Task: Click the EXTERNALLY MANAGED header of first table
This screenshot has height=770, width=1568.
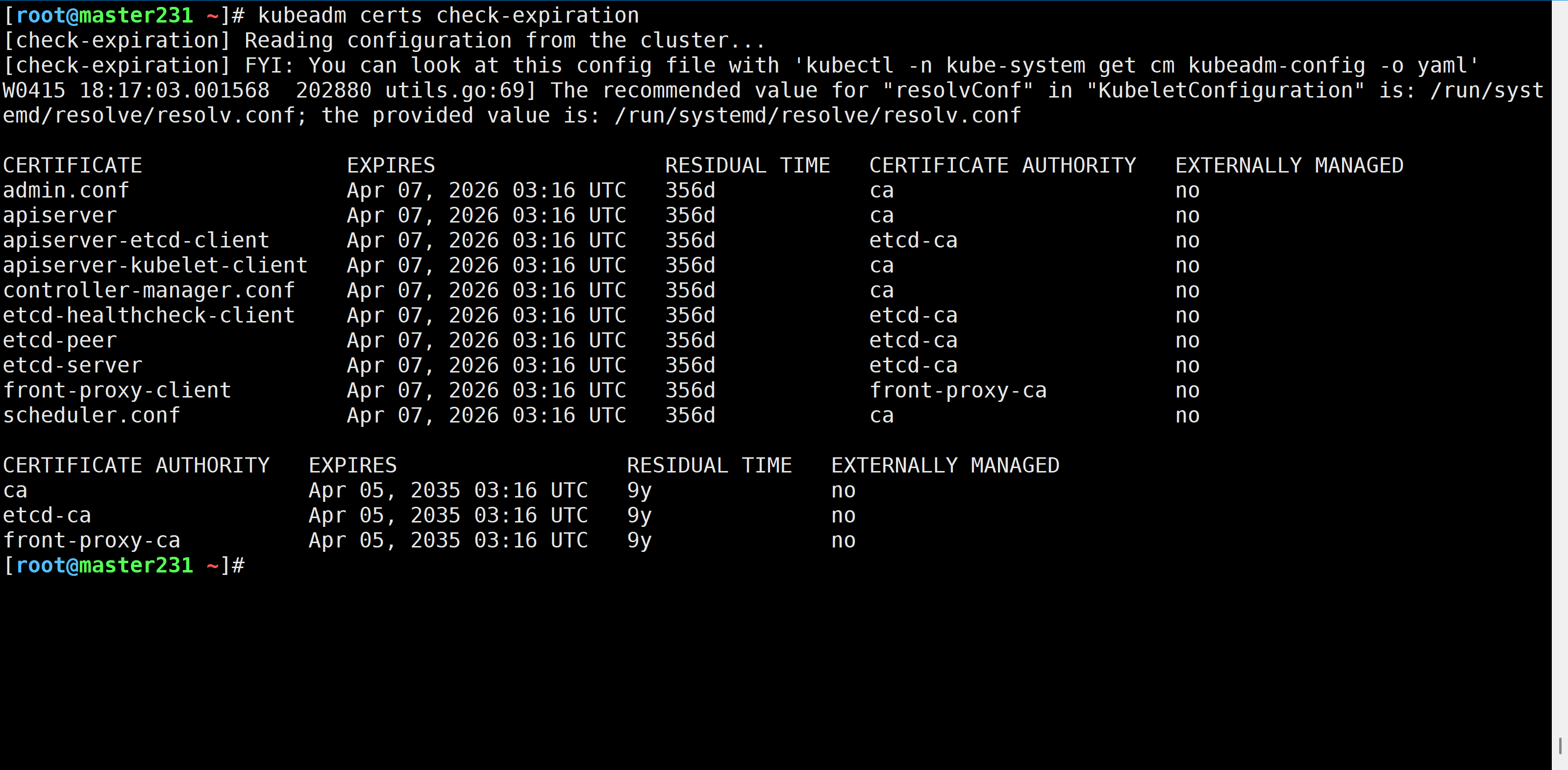Action: [x=1289, y=166]
